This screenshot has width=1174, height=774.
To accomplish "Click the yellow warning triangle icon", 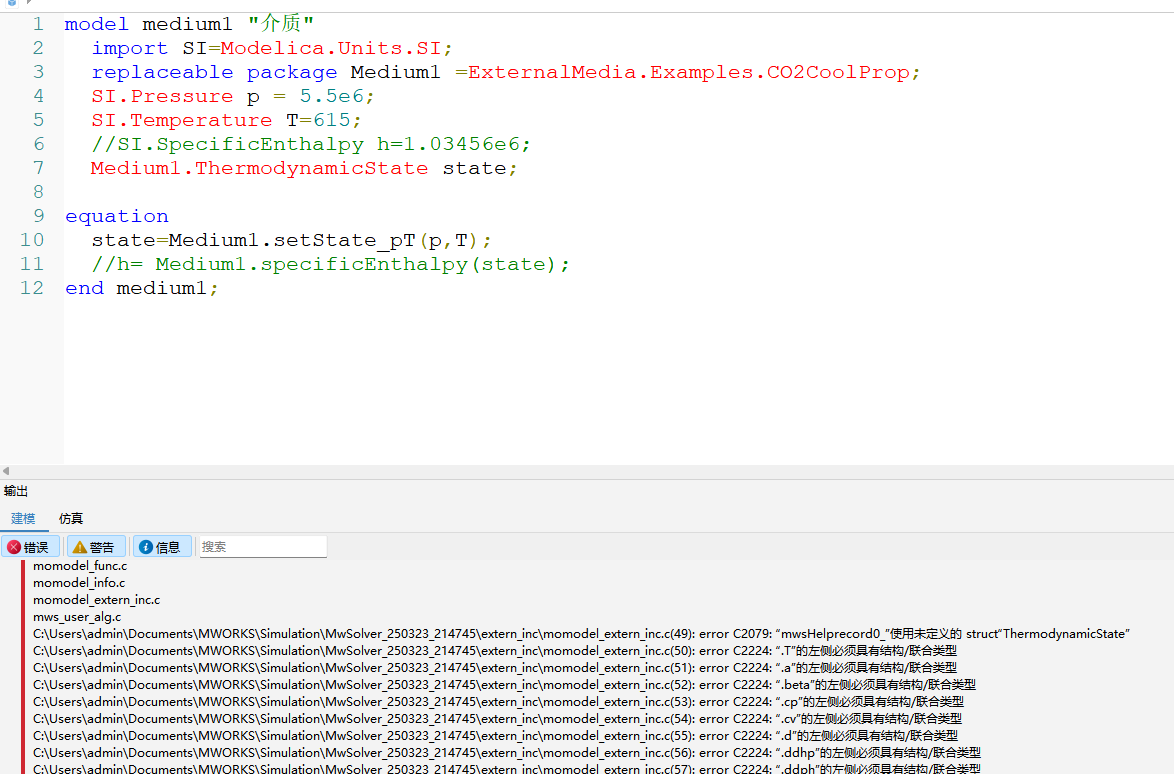I will 79,547.
